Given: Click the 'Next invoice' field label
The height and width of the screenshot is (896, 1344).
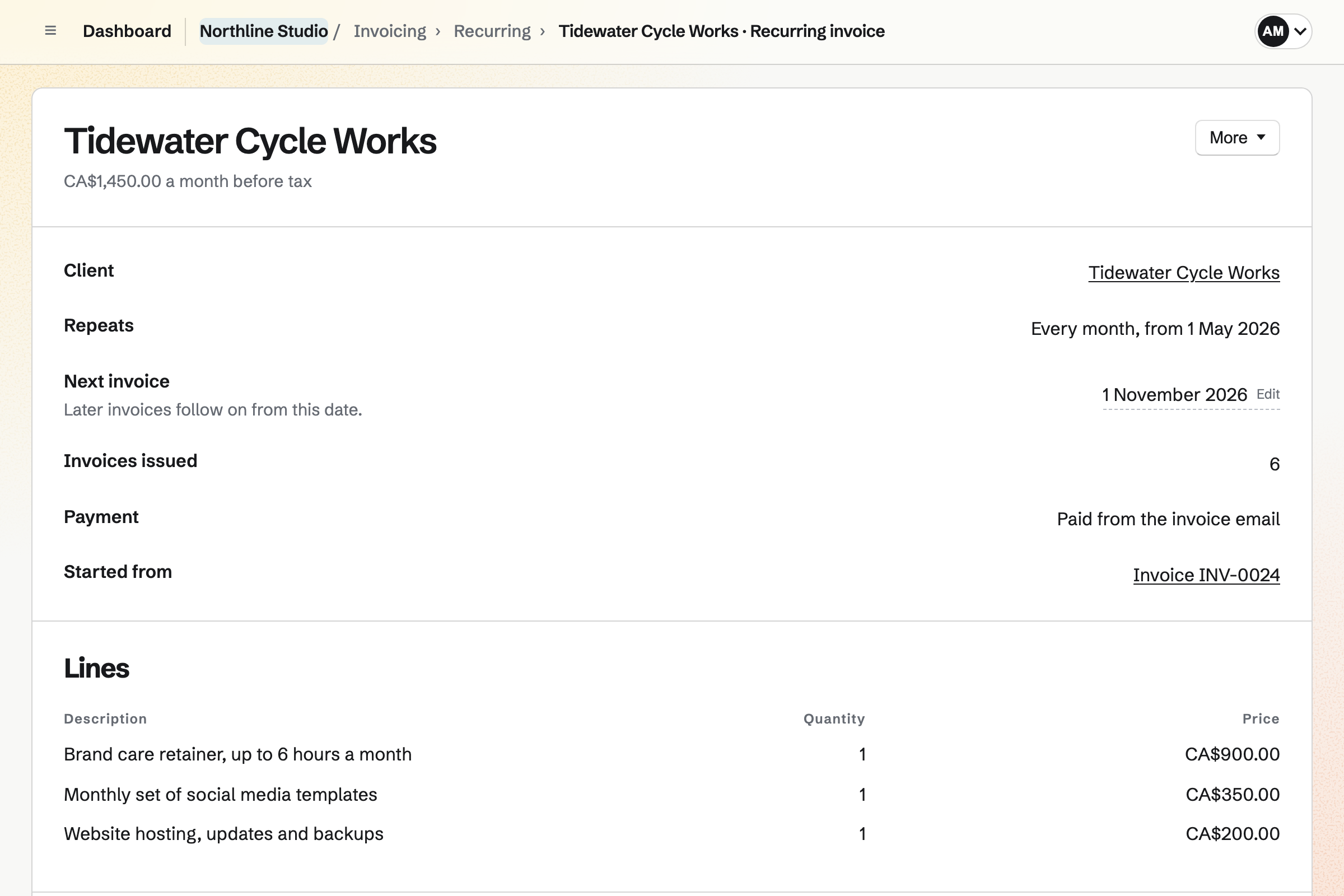Looking at the screenshot, I should pyautogui.click(x=116, y=381).
